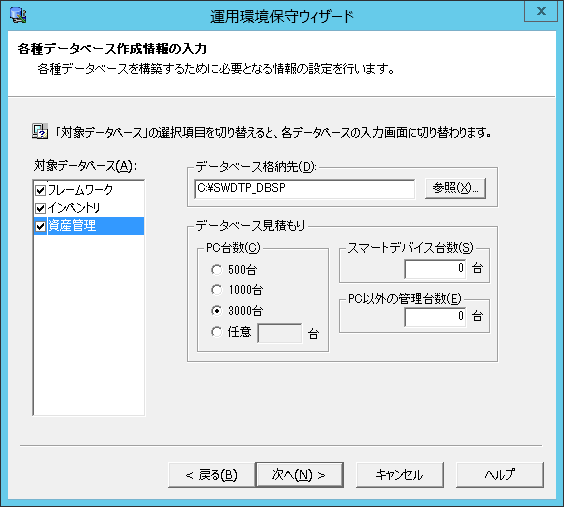Select the 資産管理 highlighted row
The width and height of the screenshot is (564, 507).
click(x=89, y=226)
